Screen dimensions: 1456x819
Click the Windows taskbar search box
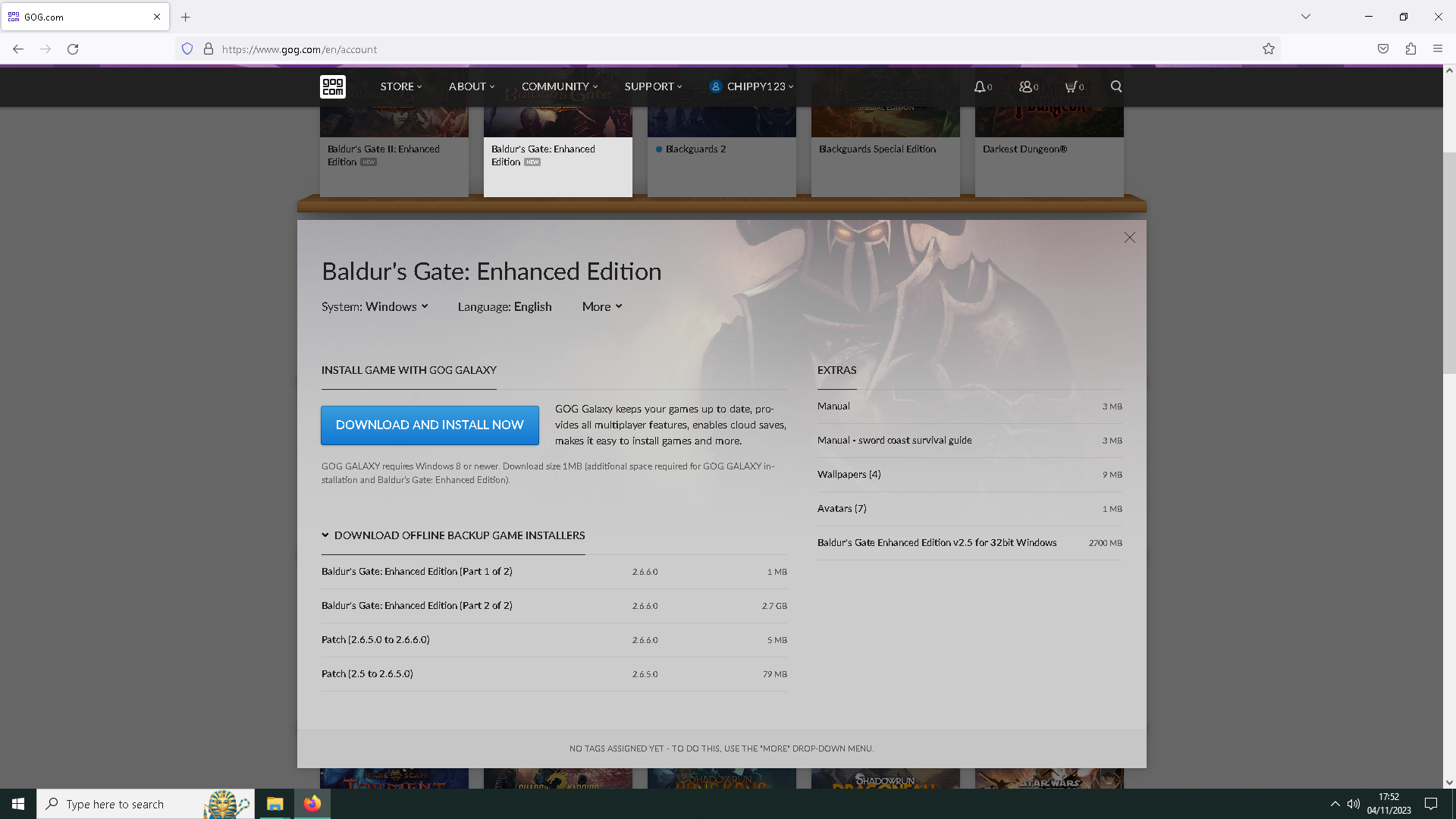point(144,804)
